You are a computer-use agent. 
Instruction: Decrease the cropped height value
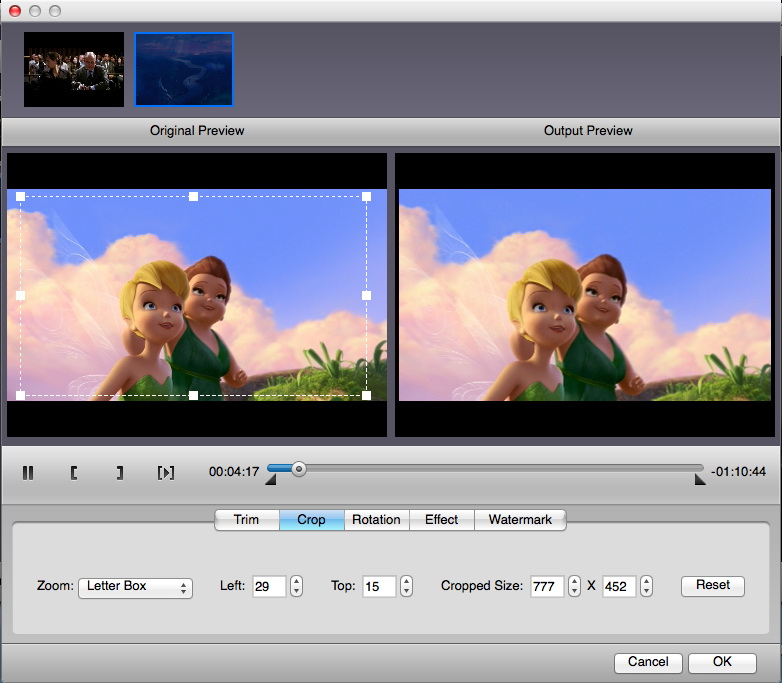tap(646, 591)
